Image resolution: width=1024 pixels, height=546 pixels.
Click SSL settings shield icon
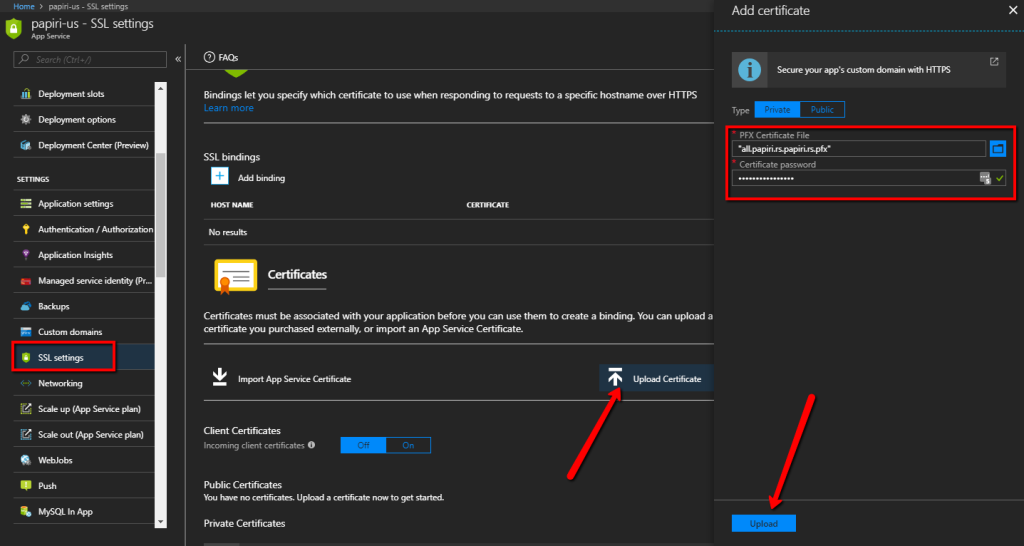(26, 358)
